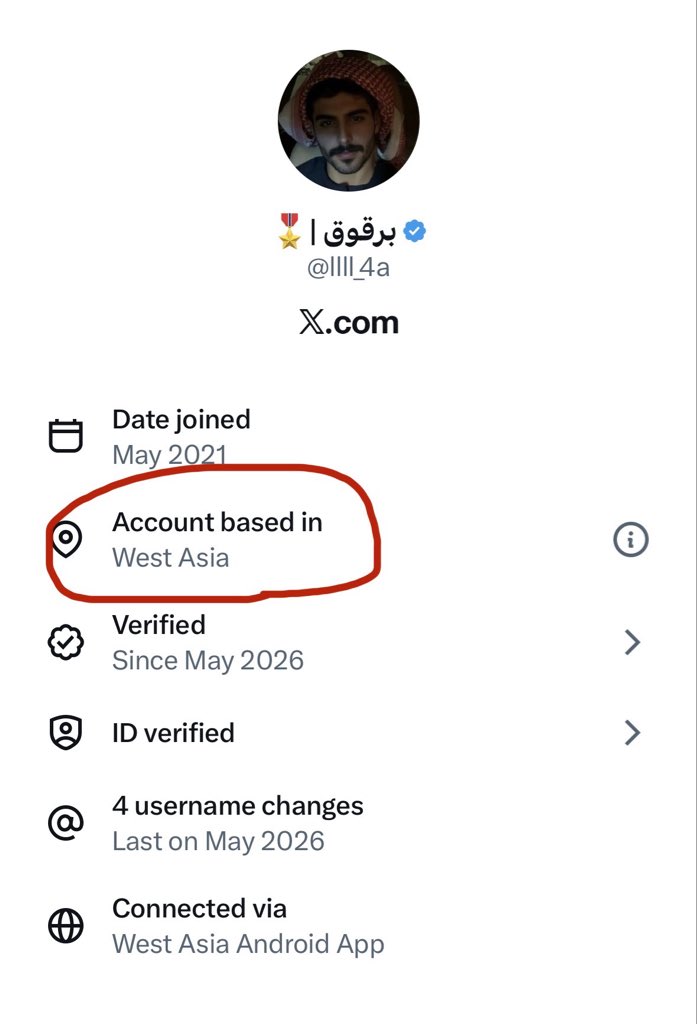The height and width of the screenshot is (1024, 697).
Task: Click the blue verified checkmark beside the name
Action: click(414, 231)
